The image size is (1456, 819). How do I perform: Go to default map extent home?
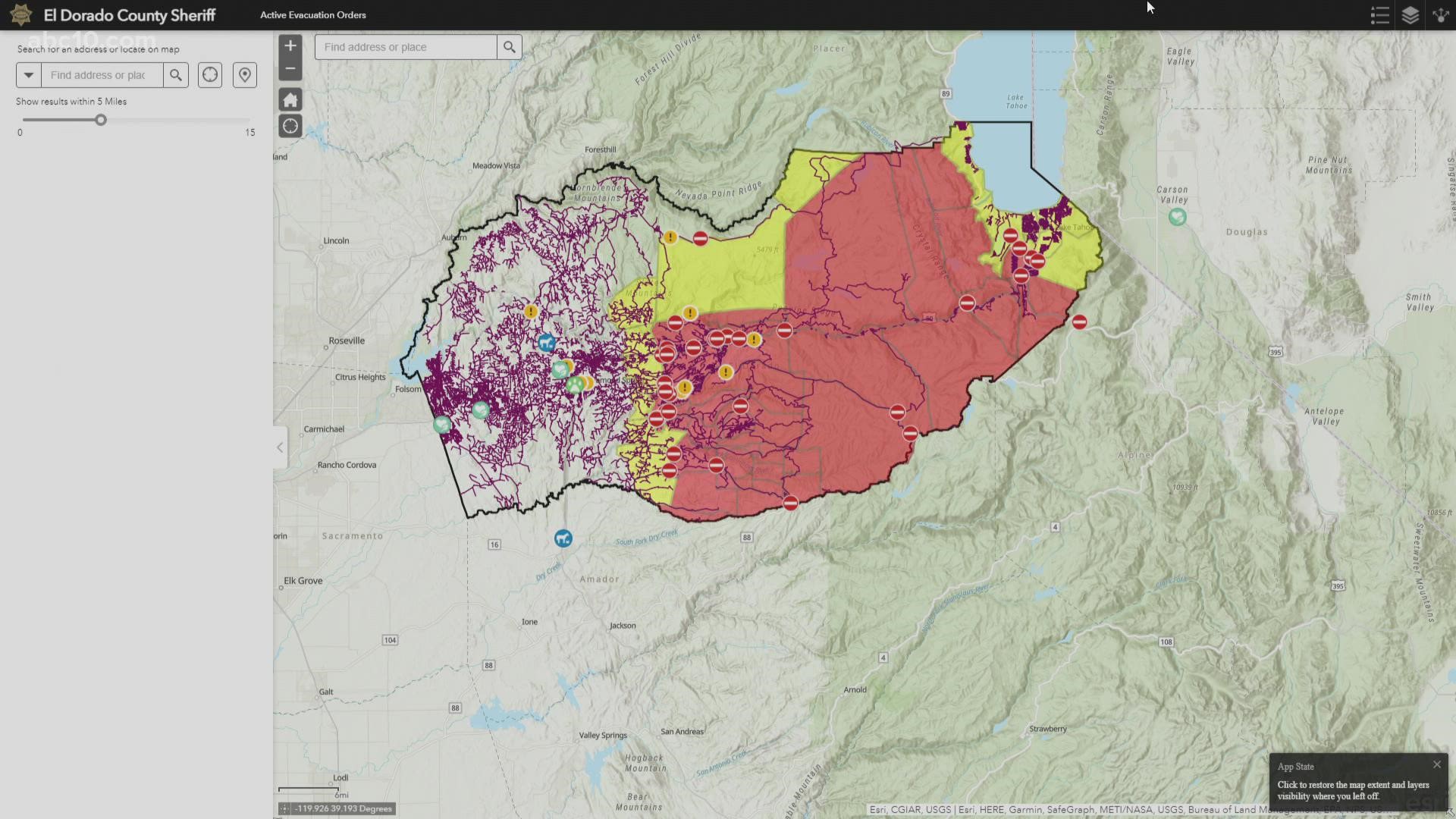pos(290,99)
